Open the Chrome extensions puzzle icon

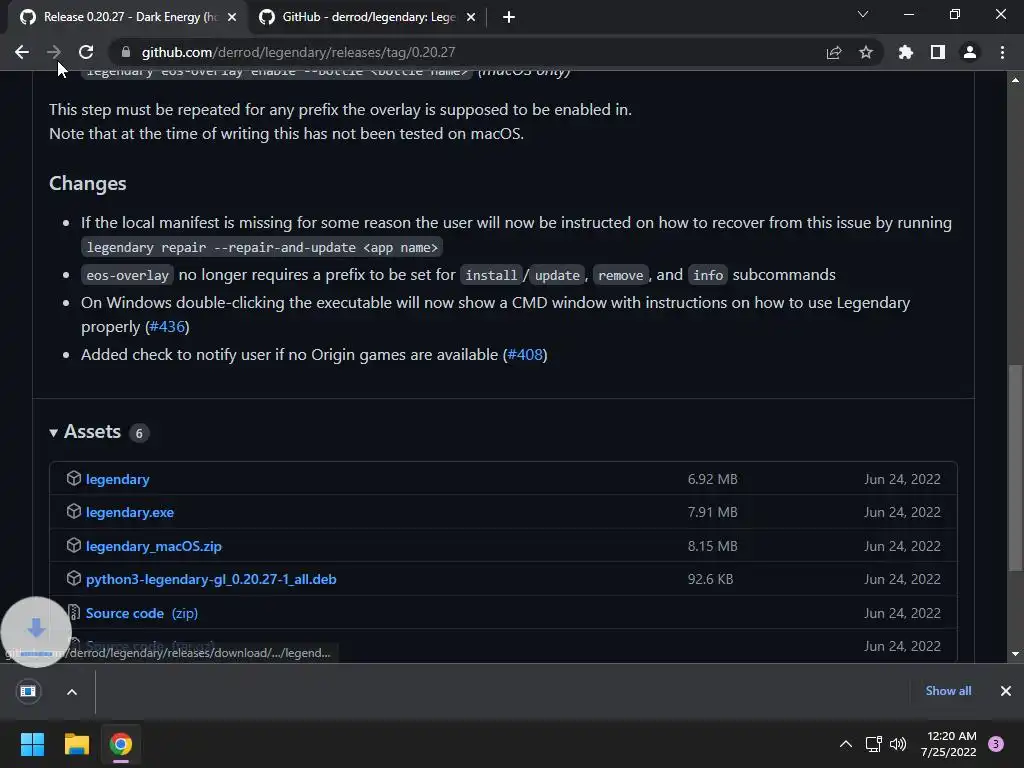tap(905, 52)
